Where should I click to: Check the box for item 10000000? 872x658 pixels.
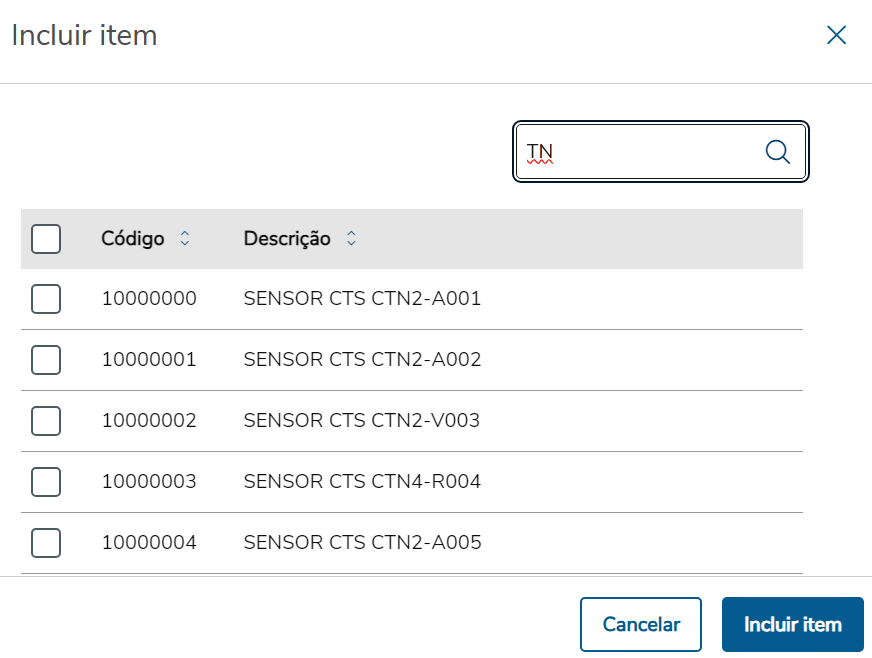click(46, 299)
